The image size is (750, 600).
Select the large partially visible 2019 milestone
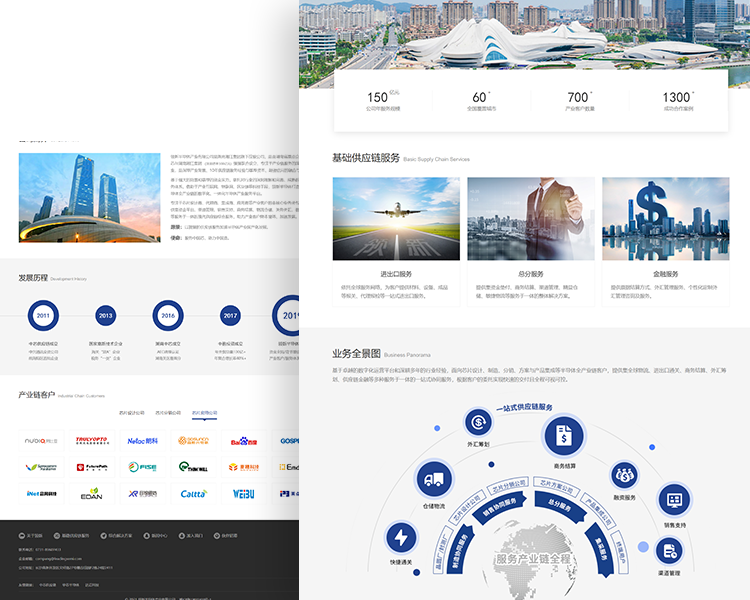(x=286, y=316)
